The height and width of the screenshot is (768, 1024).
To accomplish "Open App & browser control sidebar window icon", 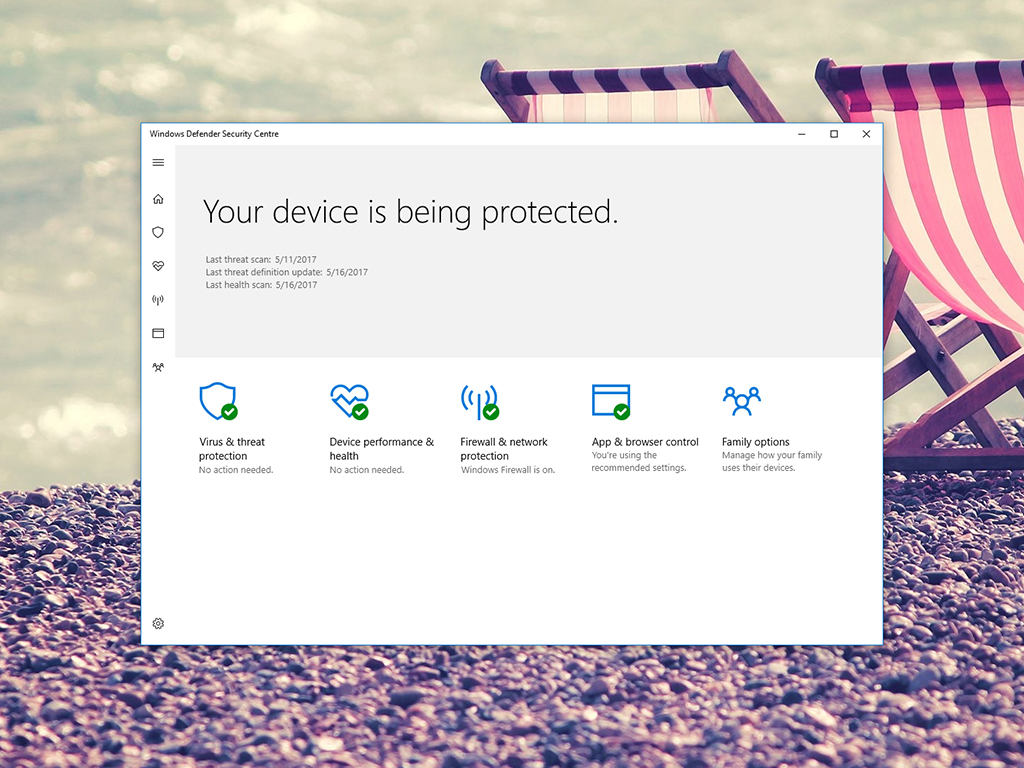I will [158, 333].
